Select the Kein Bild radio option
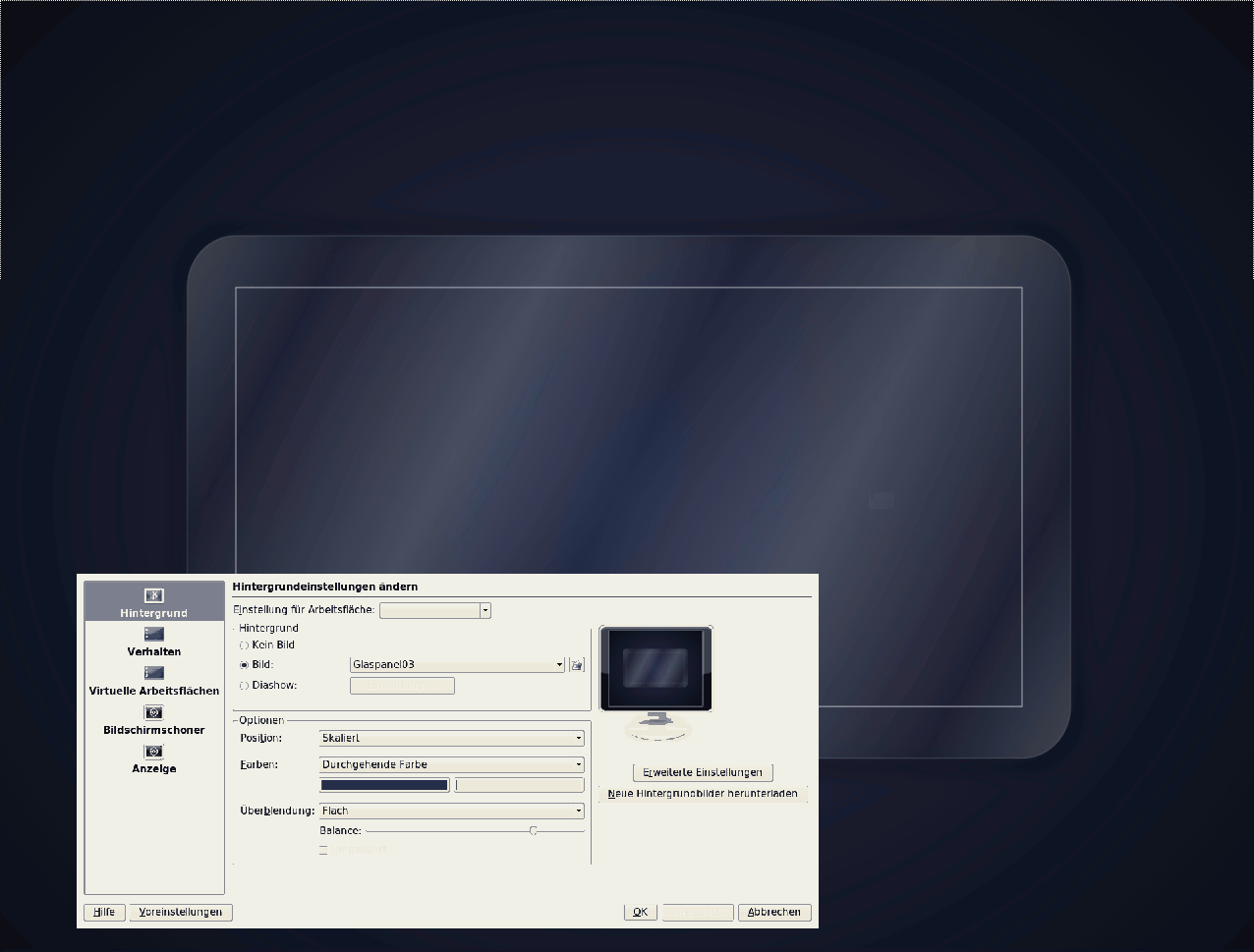Screen dimensions: 1254x952 point(245,645)
